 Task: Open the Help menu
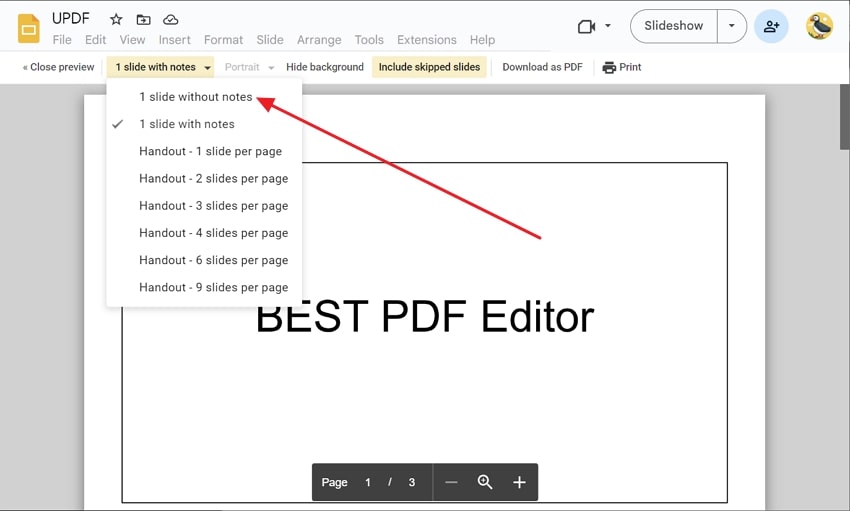482,40
